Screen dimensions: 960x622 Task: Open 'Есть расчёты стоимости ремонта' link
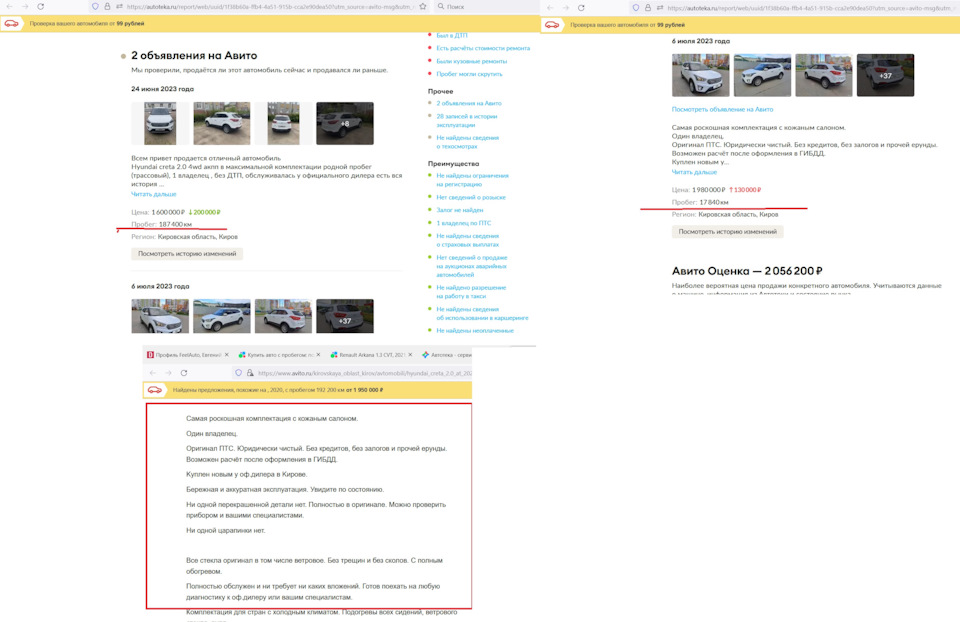(483, 48)
